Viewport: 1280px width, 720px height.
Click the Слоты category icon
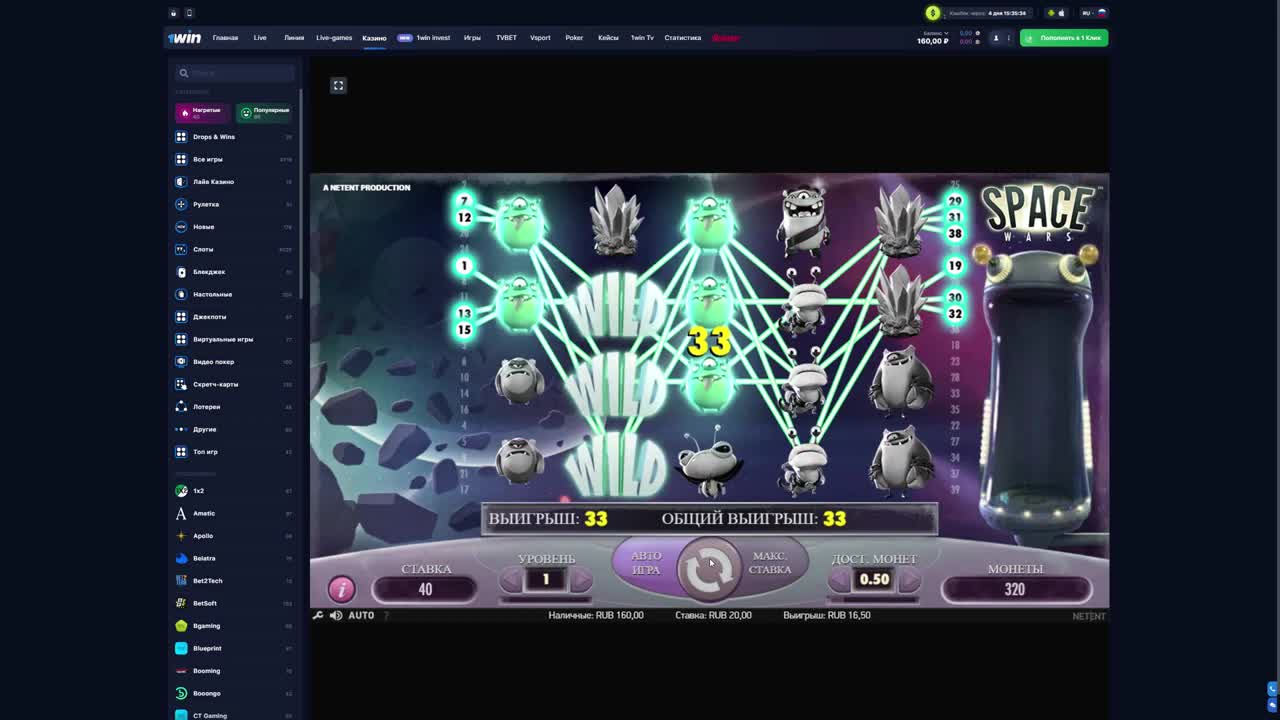coord(181,249)
